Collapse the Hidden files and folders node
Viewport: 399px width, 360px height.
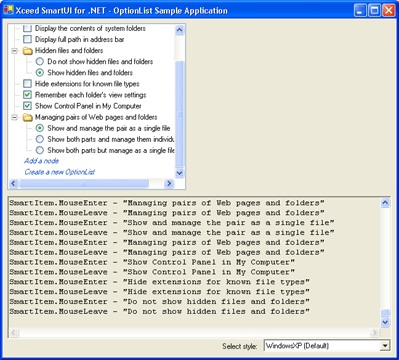pos(14,51)
